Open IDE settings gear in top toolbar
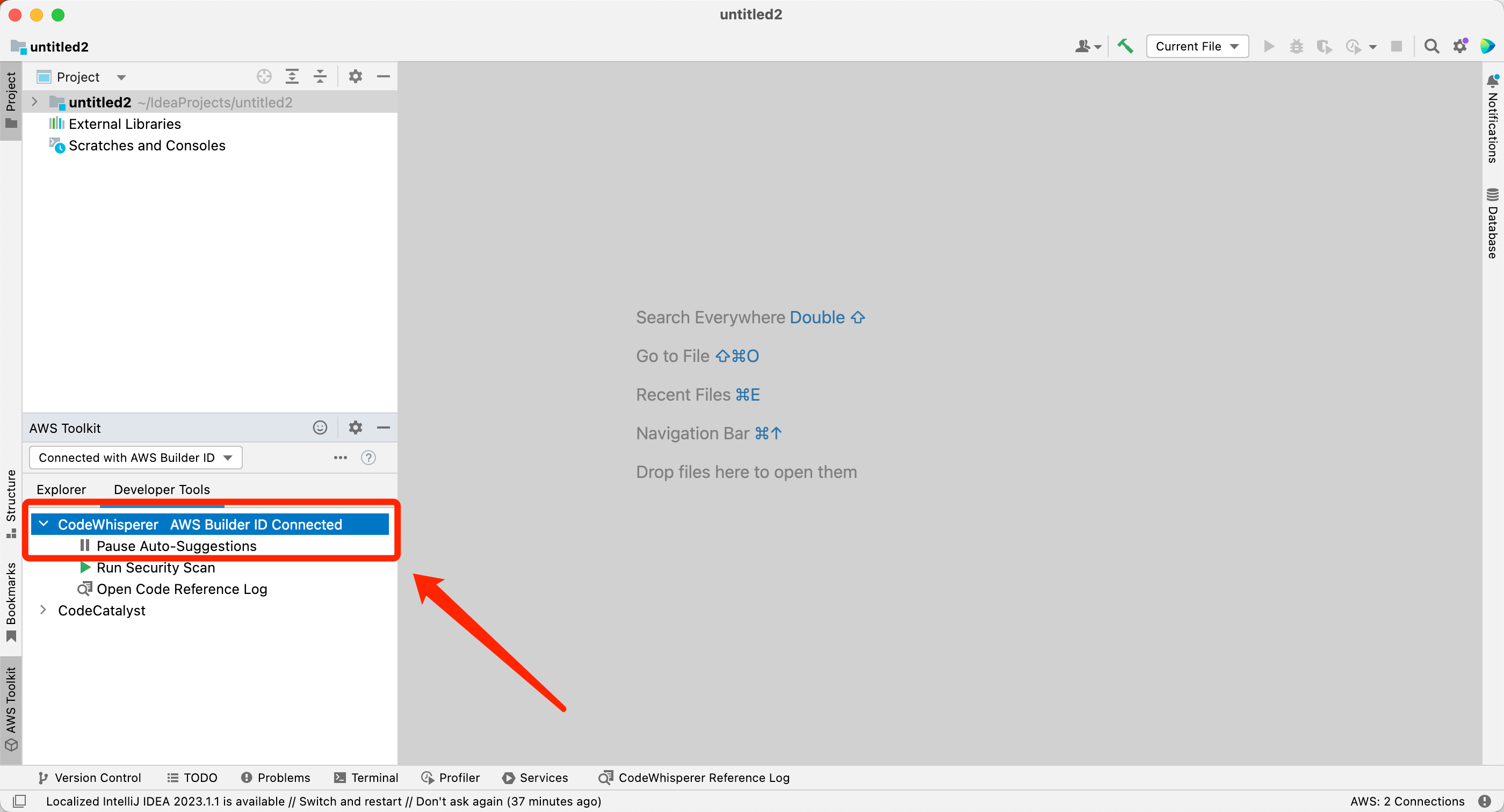 pos(1460,46)
